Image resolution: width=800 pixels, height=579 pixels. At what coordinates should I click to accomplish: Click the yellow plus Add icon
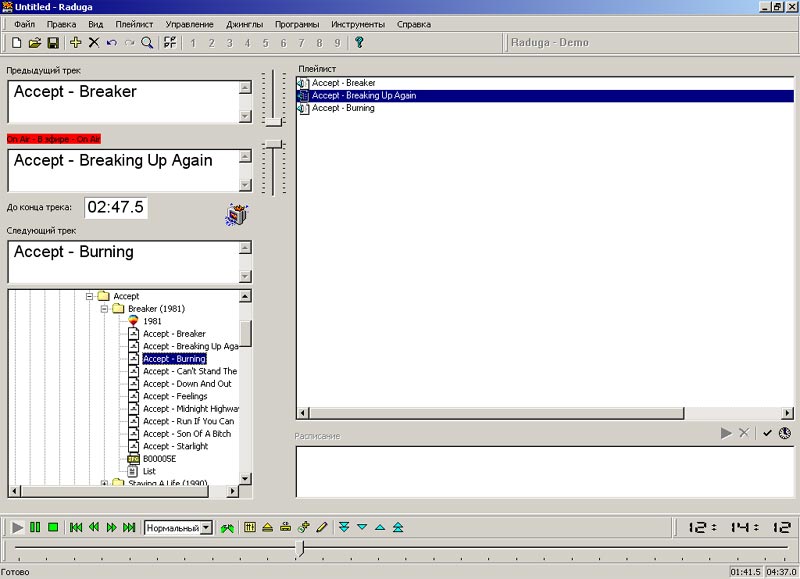(x=76, y=43)
